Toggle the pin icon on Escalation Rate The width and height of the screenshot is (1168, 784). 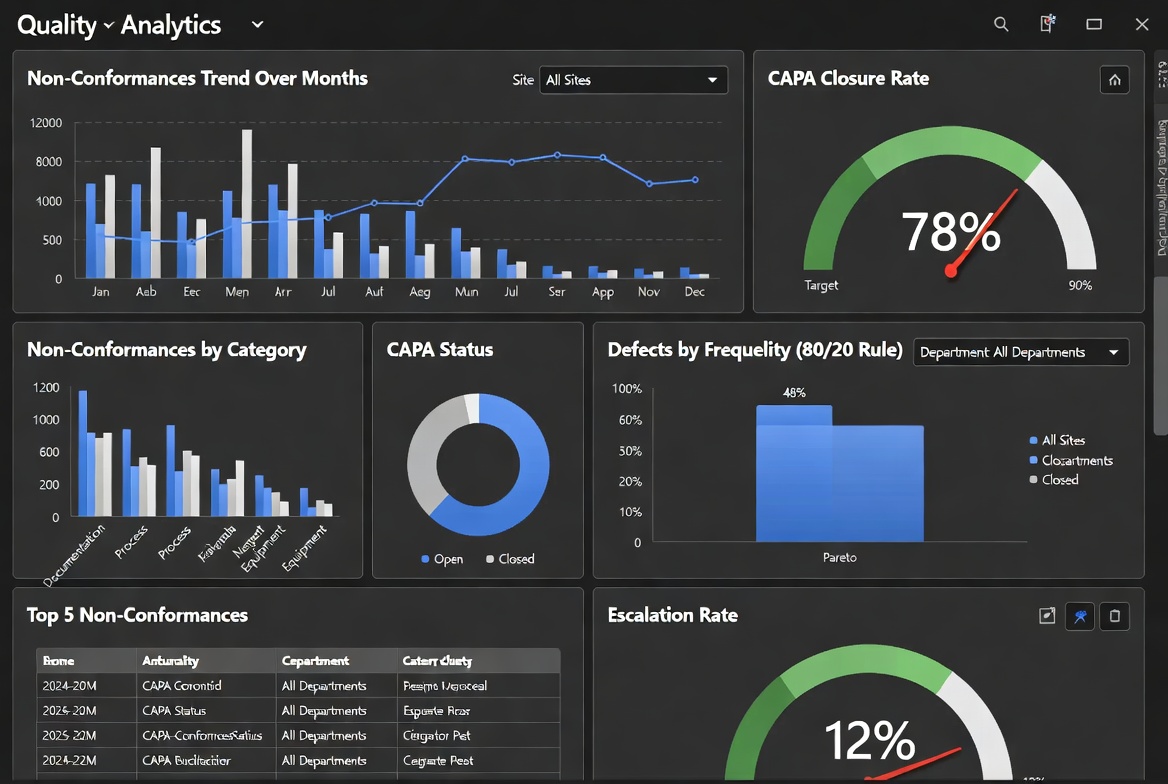click(1079, 616)
